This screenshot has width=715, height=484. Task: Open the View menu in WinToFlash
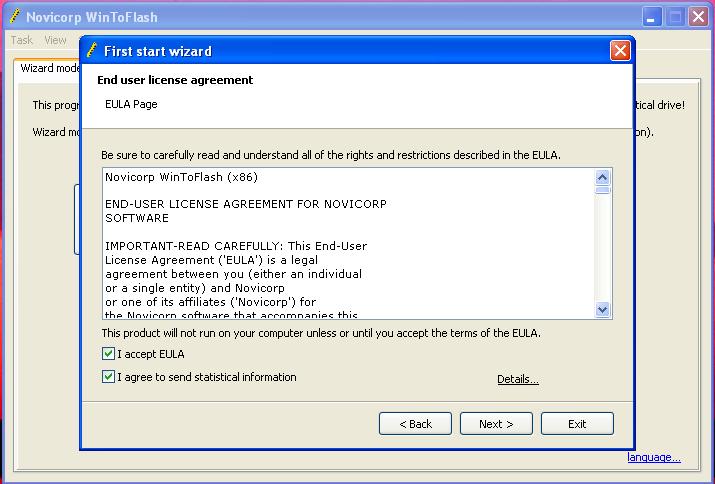(55, 40)
